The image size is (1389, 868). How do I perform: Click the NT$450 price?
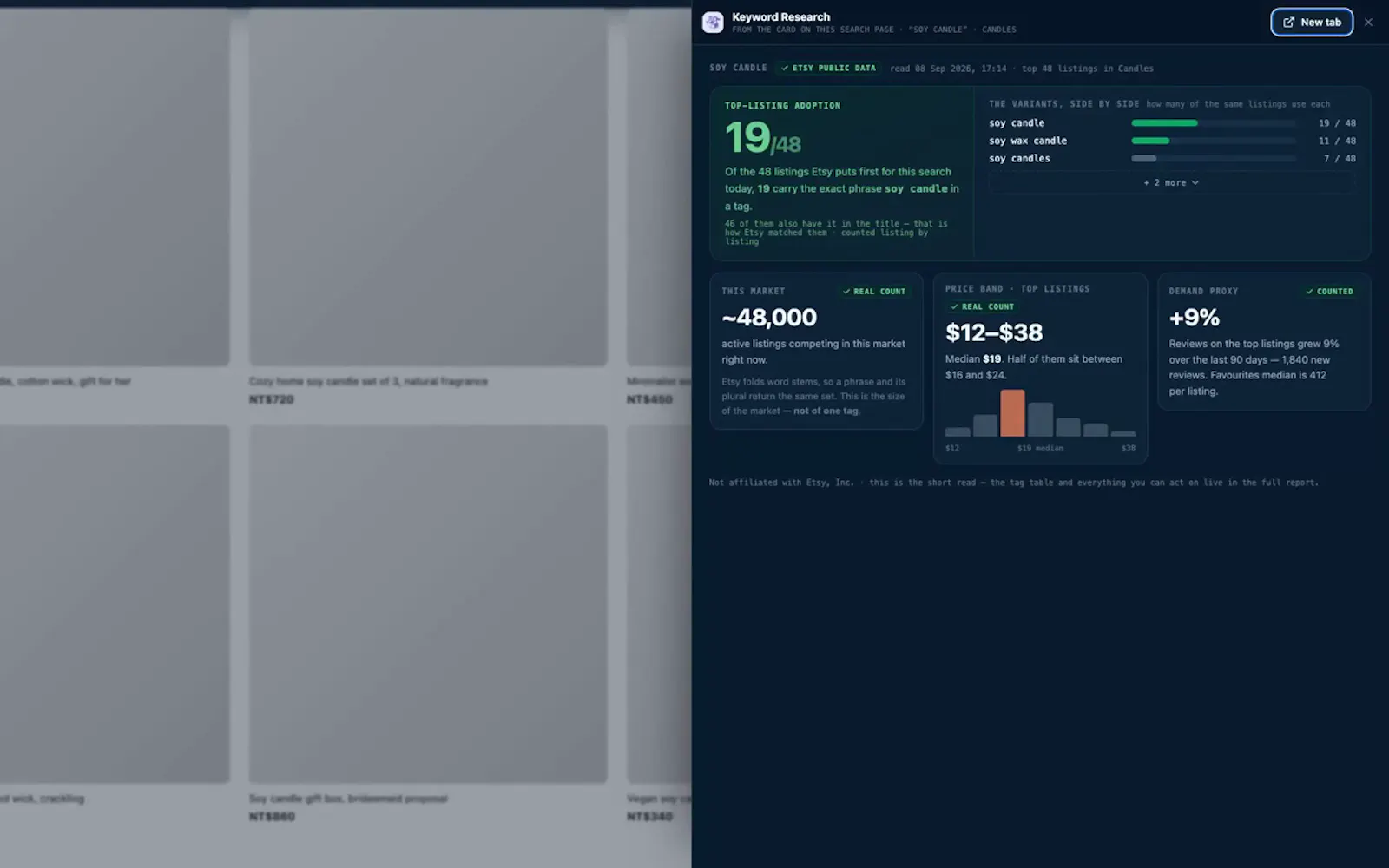[649, 399]
